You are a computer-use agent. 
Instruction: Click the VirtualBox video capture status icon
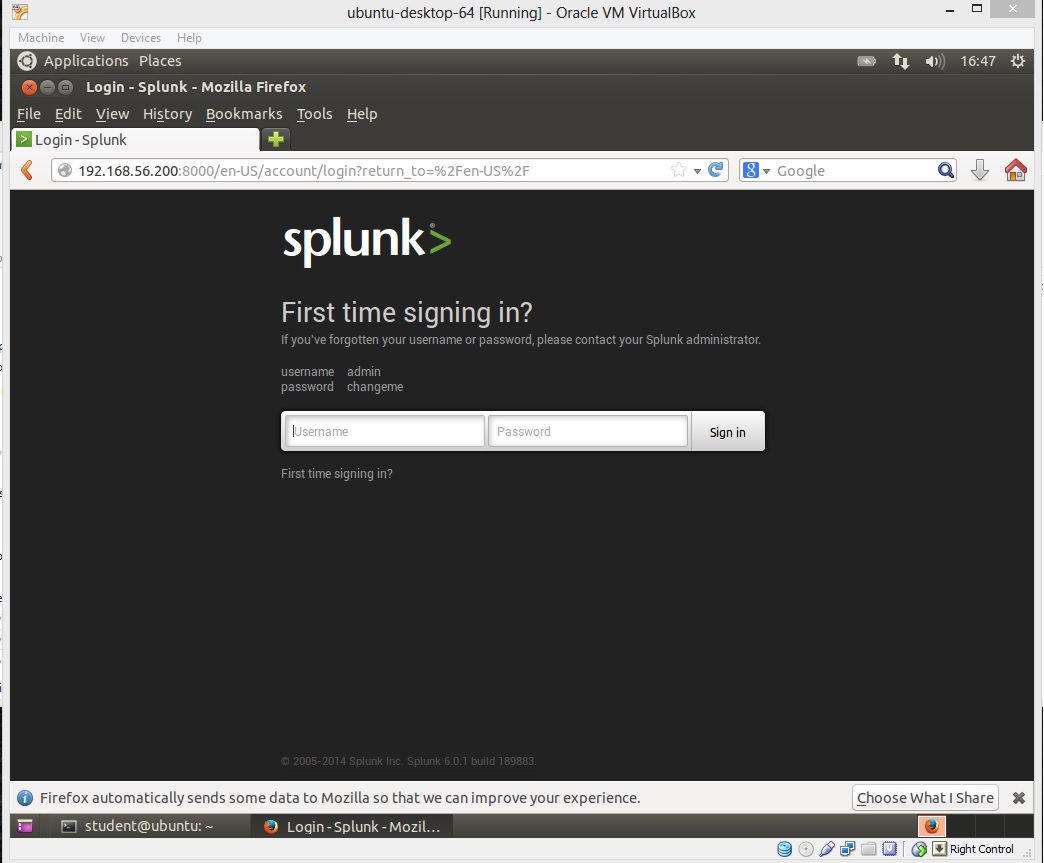890,849
